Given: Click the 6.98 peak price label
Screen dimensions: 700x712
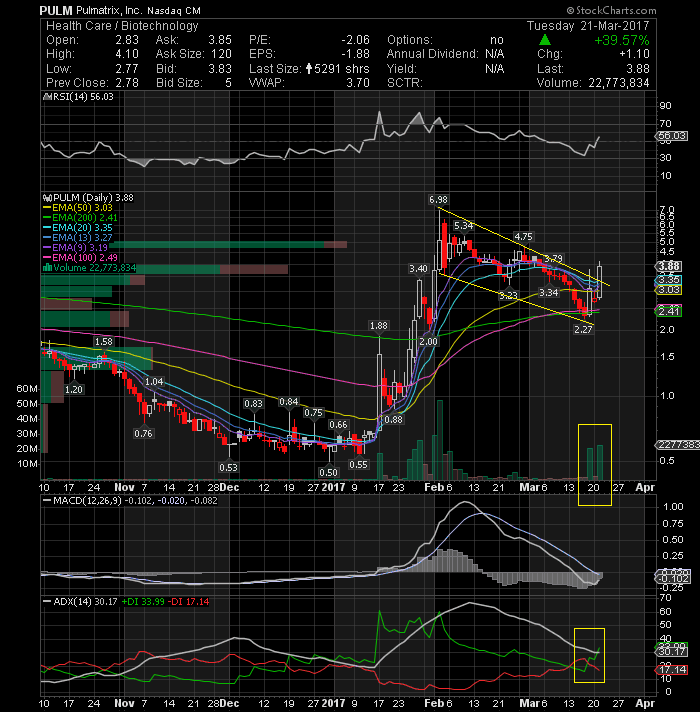Looking at the screenshot, I should pos(438,199).
